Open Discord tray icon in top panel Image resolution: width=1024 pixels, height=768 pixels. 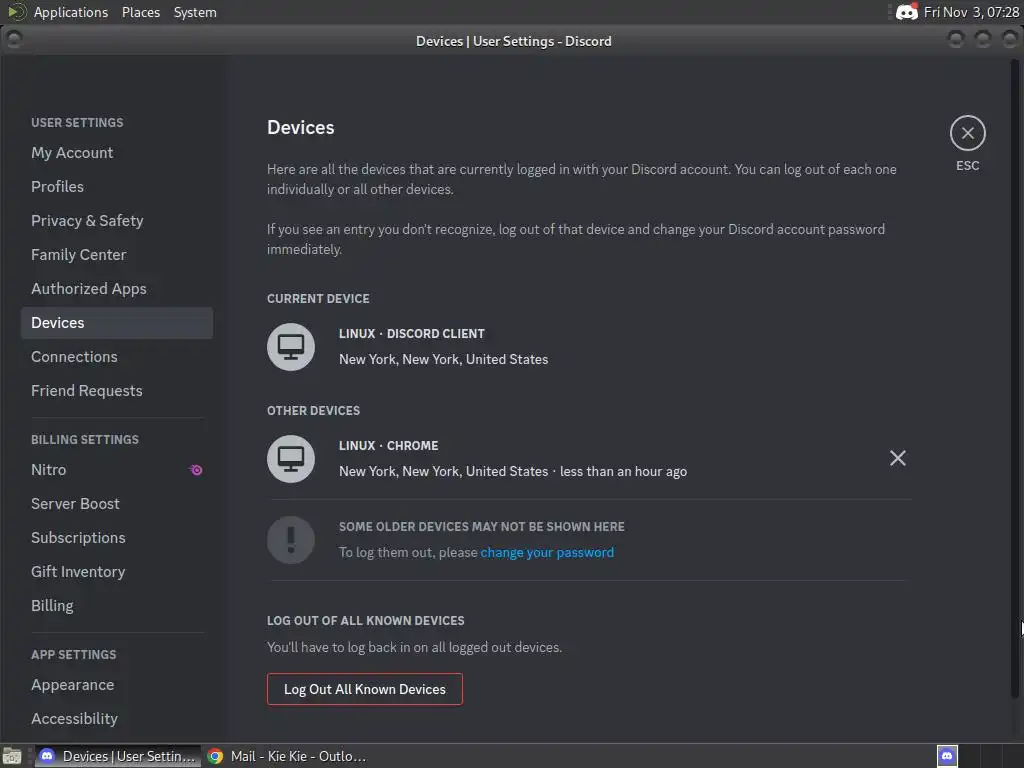(906, 12)
